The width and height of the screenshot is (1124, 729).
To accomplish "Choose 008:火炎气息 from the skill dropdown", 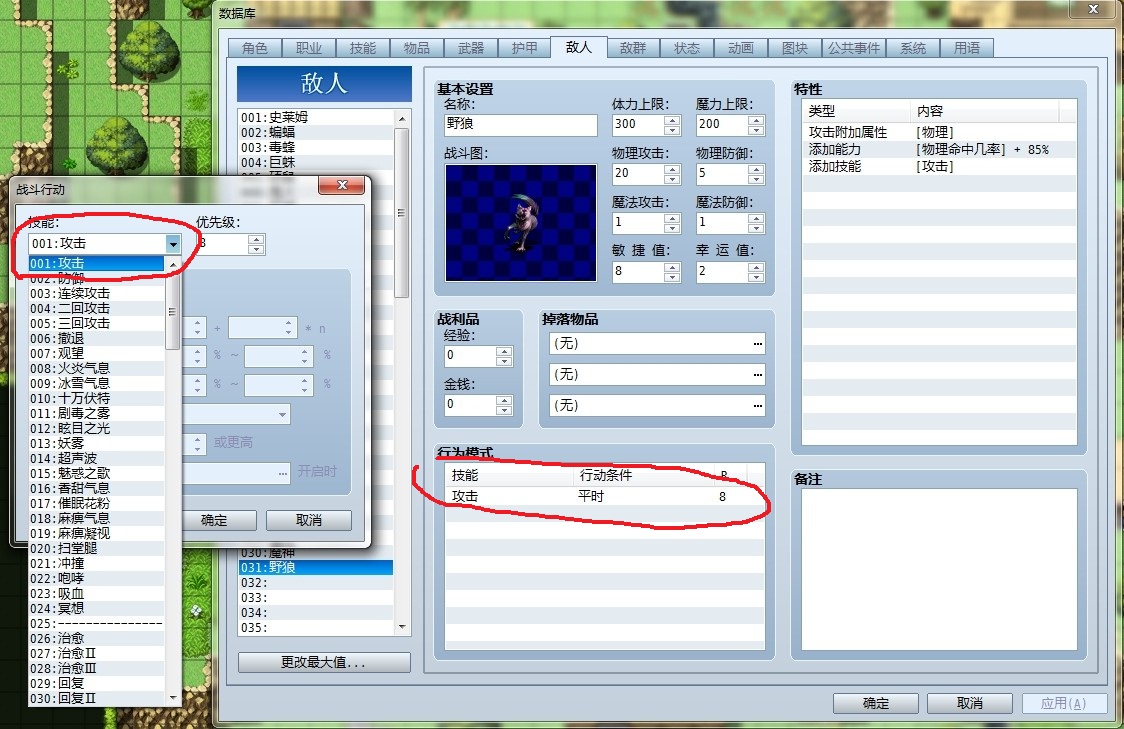I will (96, 368).
